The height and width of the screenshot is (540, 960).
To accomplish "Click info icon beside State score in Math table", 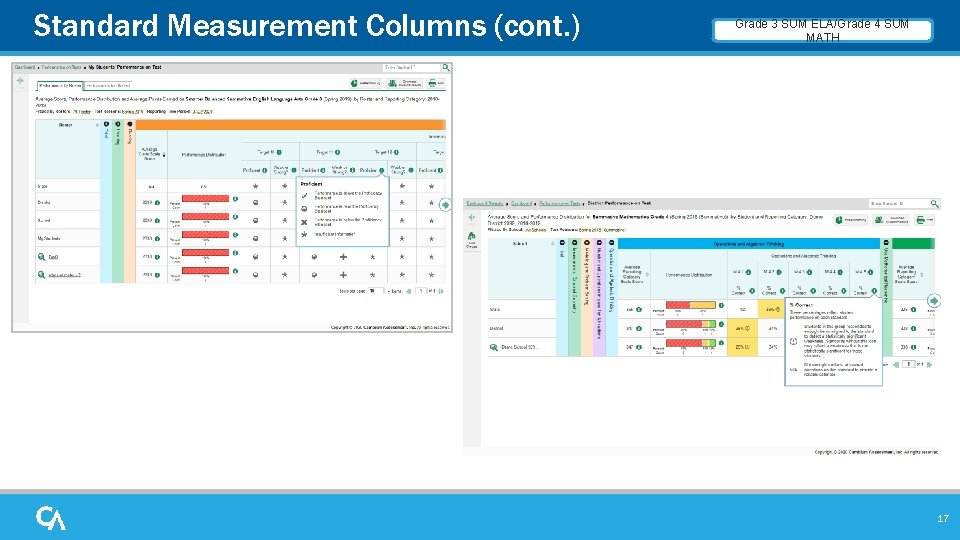I will tap(639, 310).
